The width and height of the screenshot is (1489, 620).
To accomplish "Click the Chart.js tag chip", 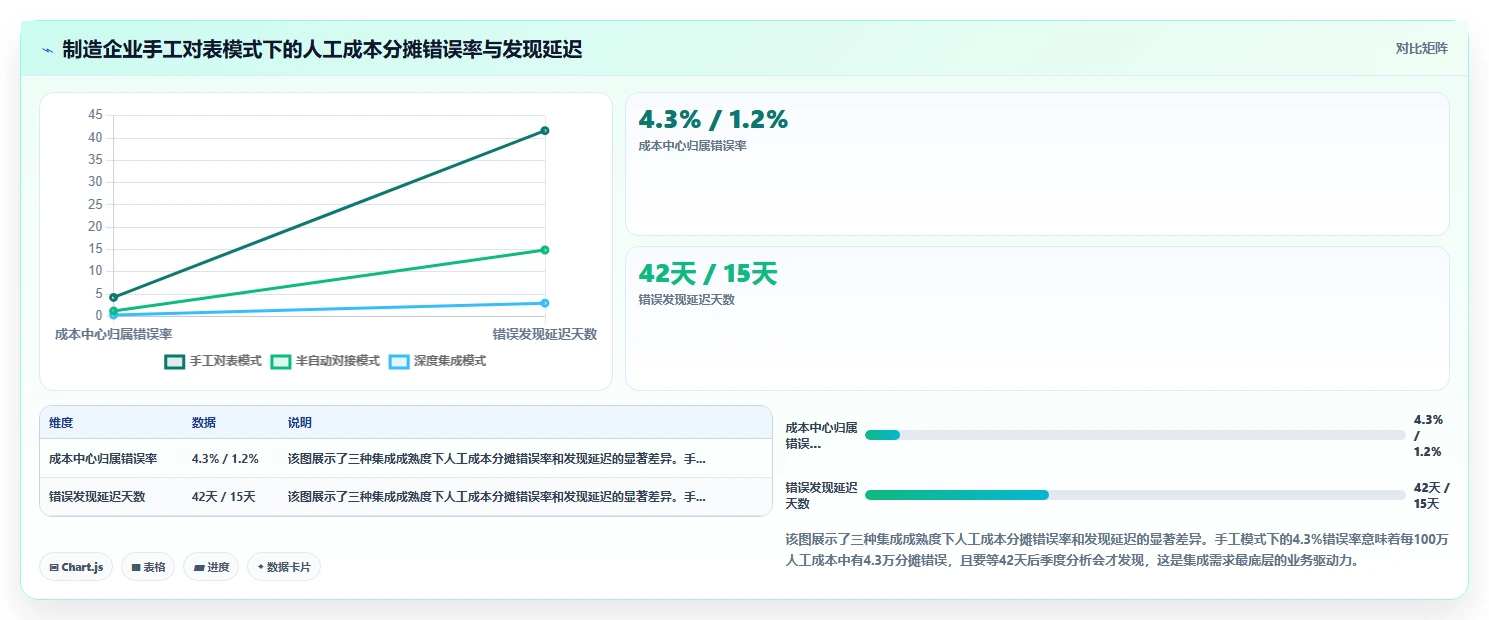I will pos(77,567).
